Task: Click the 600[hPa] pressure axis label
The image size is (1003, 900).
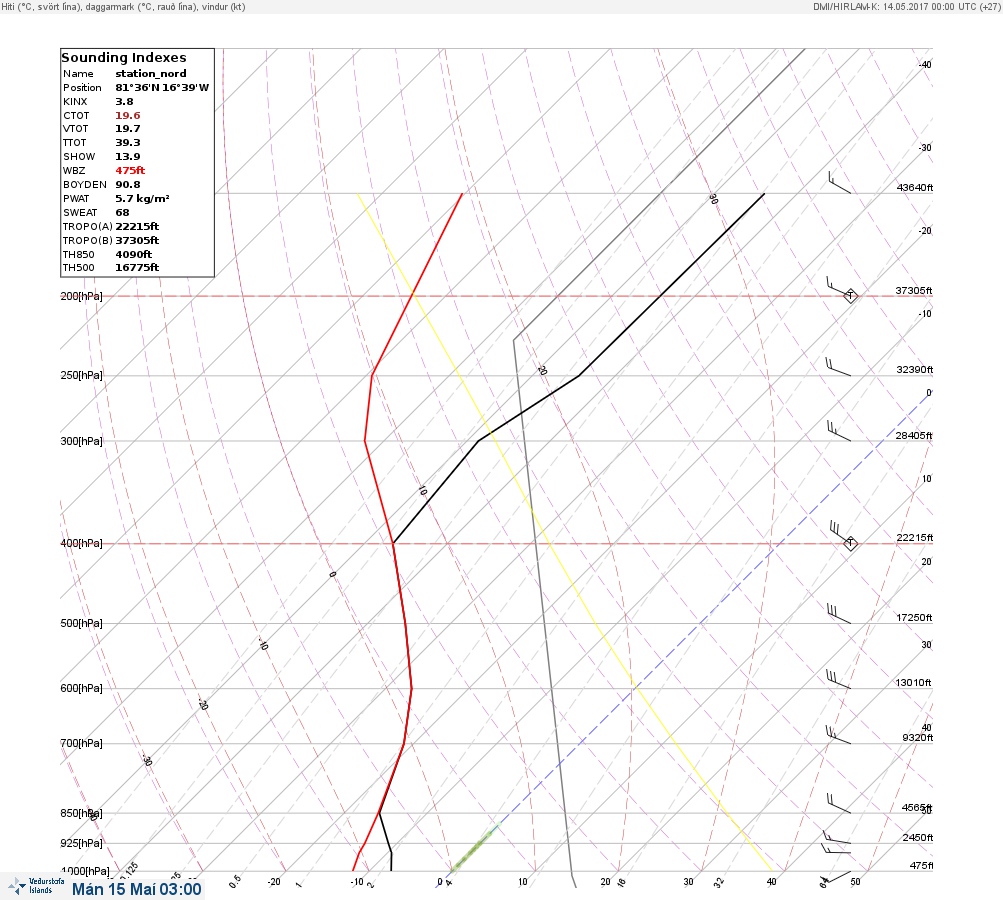Action: tap(81, 688)
